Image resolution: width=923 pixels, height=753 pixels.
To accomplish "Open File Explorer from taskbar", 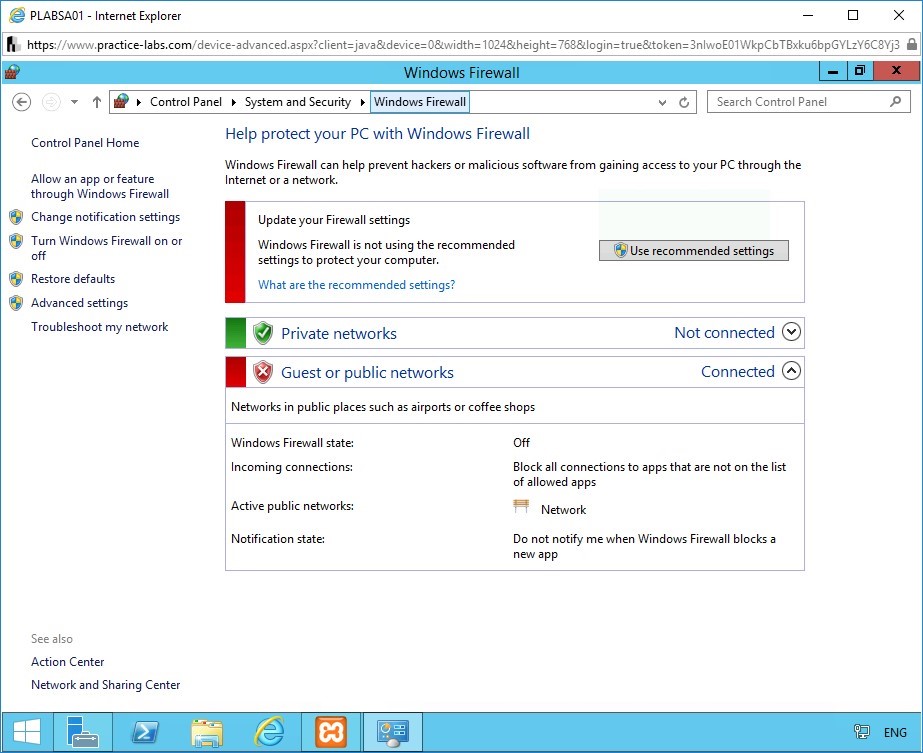I will pos(207,732).
